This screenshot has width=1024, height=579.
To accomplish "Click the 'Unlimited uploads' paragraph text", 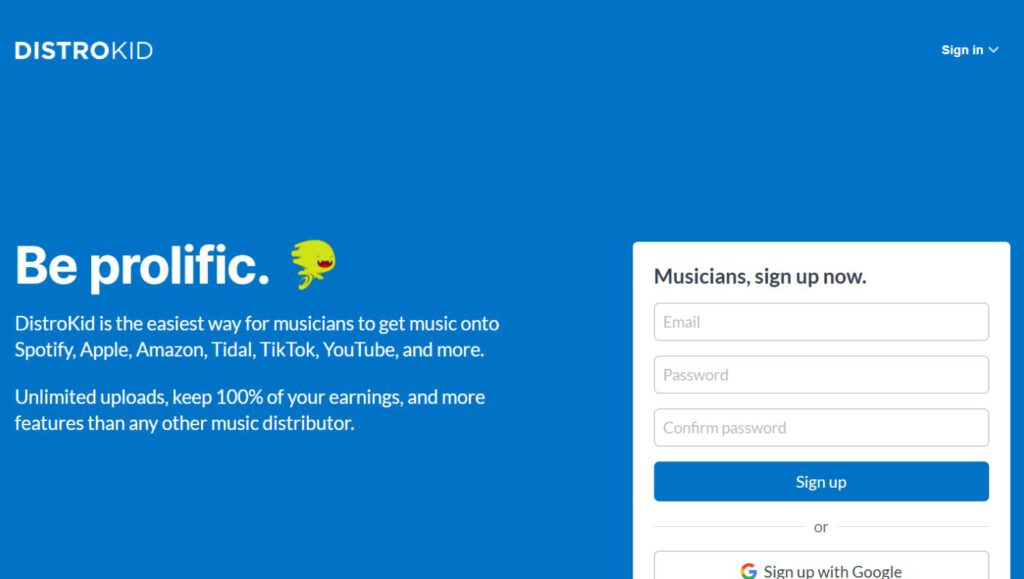I will pyautogui.click(x=249, y=410).
